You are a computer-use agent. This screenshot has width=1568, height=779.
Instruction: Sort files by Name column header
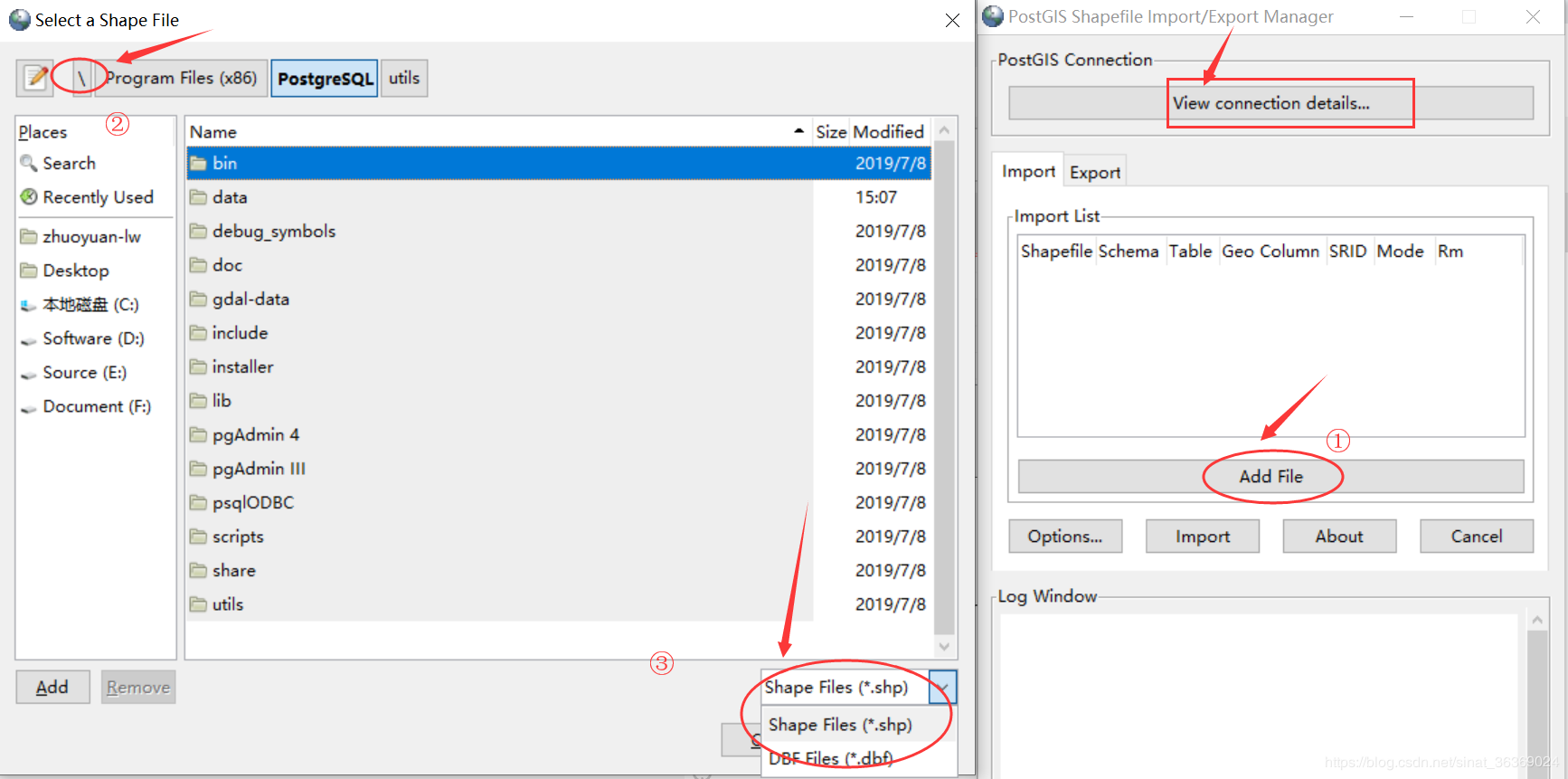498,132
